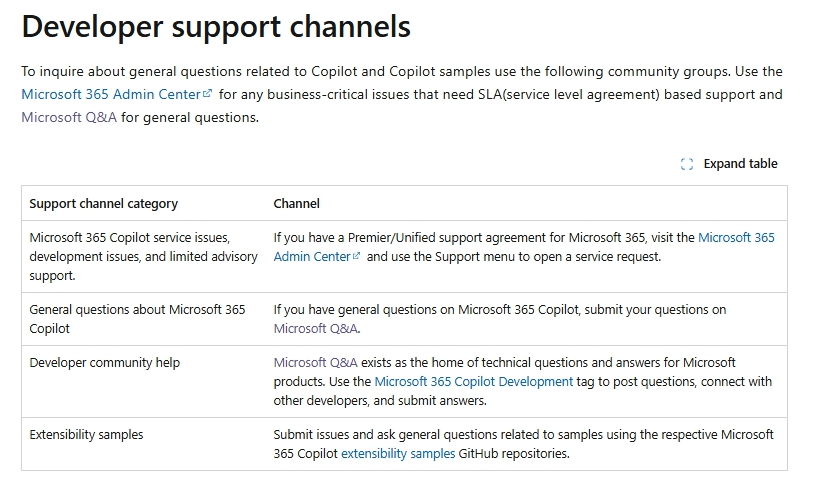Click the Expand table text label

740,164
